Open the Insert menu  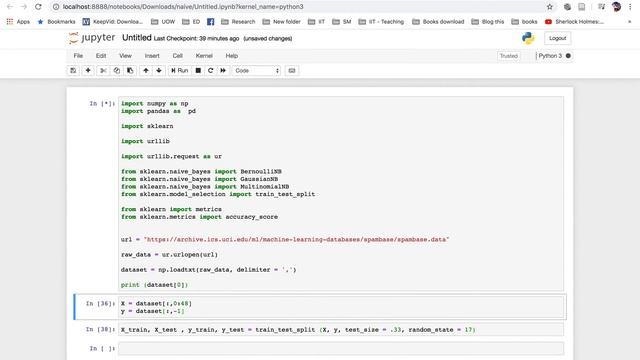click(x=152, y=56)
